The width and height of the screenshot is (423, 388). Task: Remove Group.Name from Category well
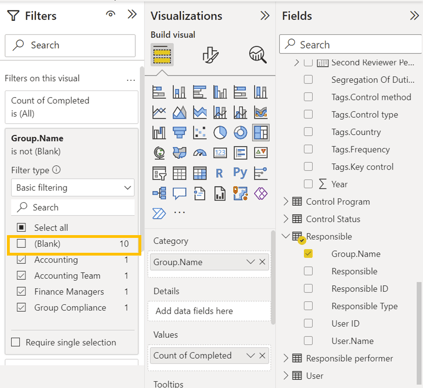(262, 262)
